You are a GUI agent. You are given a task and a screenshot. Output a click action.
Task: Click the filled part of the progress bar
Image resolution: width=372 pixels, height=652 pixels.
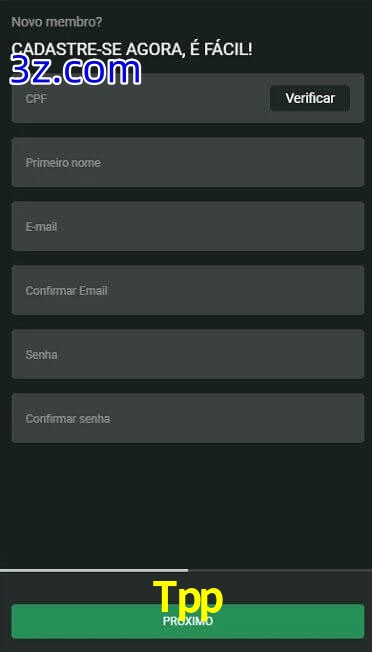94,570
